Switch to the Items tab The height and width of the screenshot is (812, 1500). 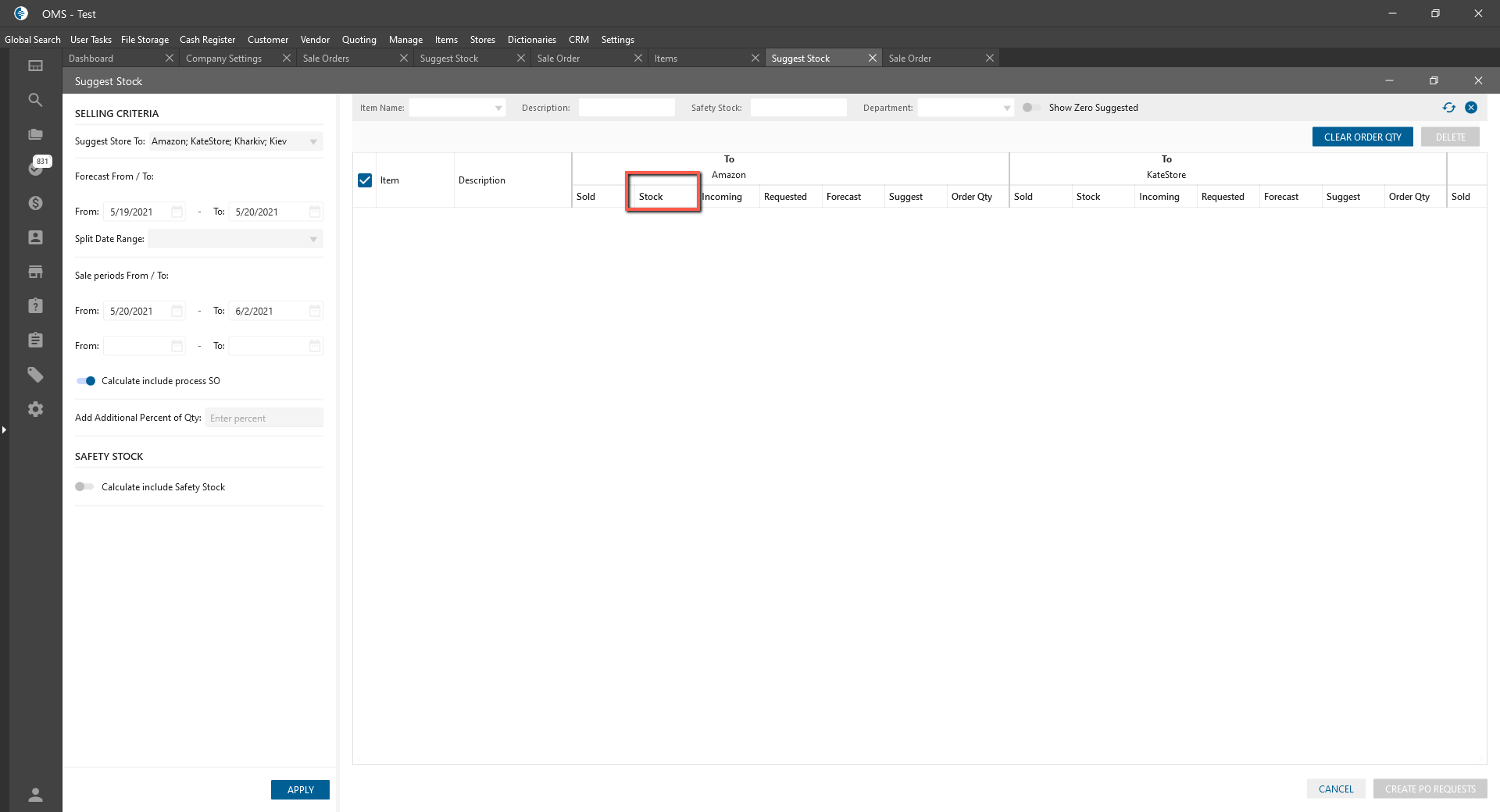[x=666, y=58]
